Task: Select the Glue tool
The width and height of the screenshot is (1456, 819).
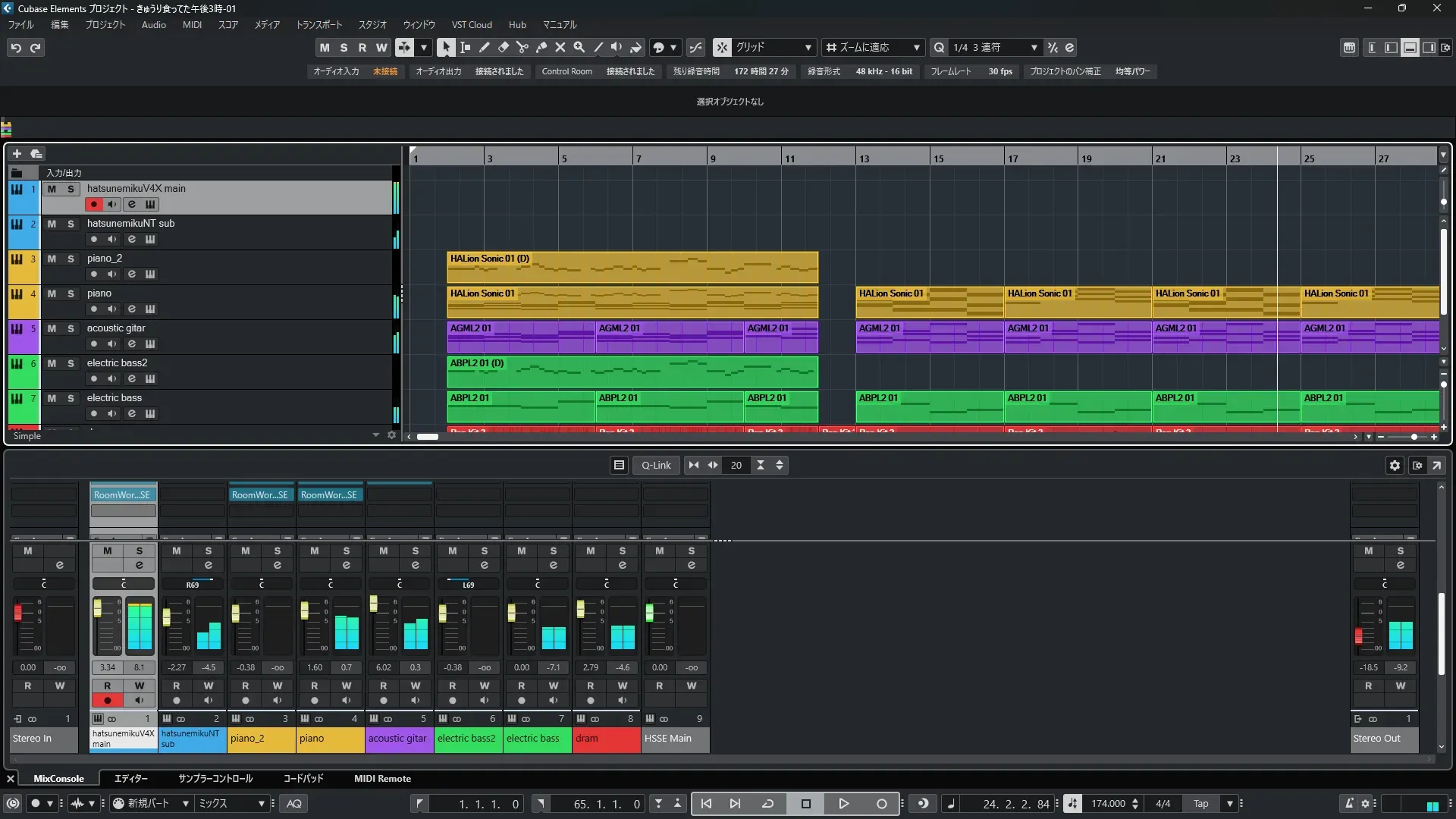Action: pos(541,47)
